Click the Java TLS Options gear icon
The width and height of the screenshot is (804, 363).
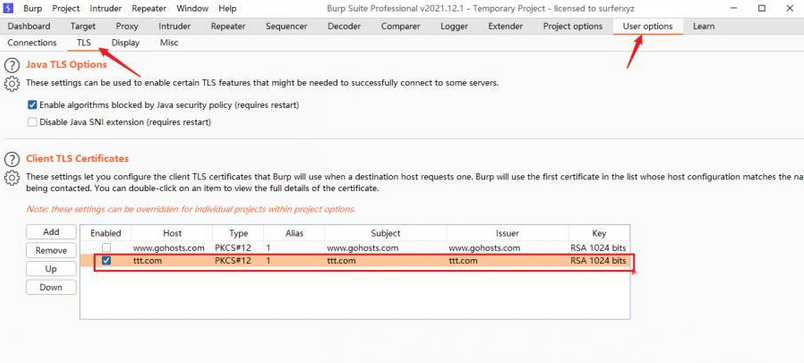12,84
